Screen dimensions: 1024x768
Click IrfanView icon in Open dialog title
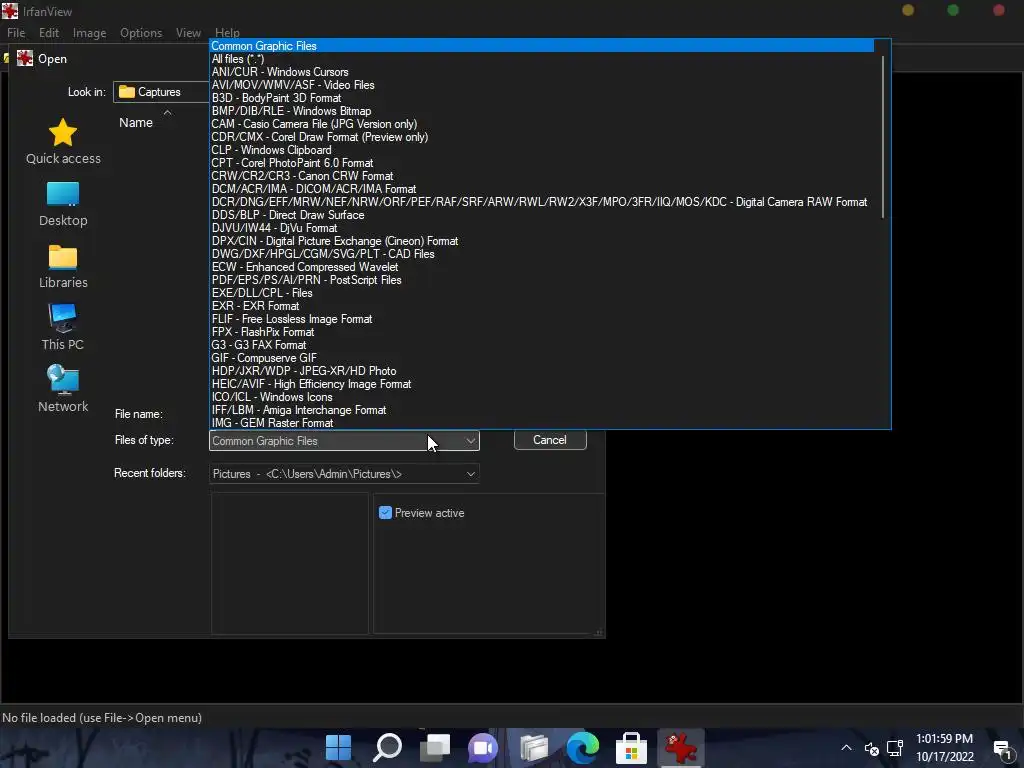pos(25,59)
